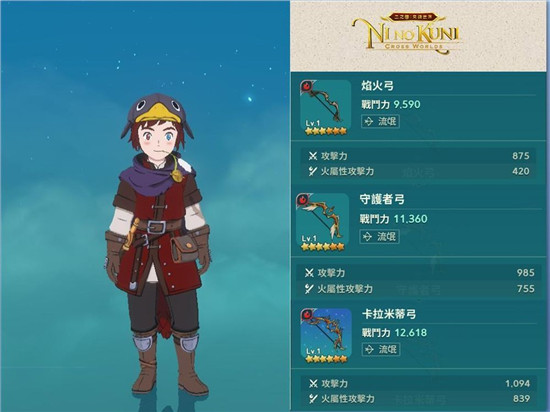Click the fire element badge on 守護者弓

[303, 200]
